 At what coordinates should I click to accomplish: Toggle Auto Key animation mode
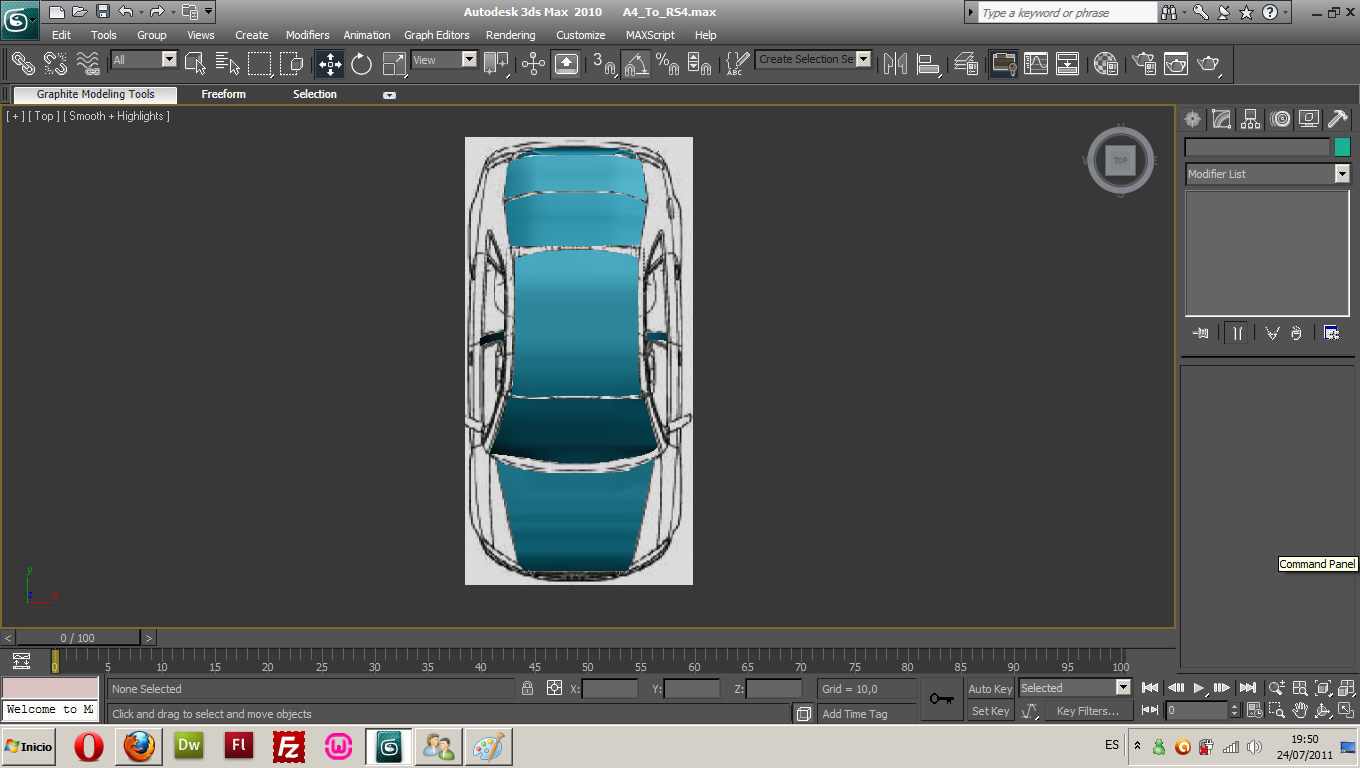(990, 689)
